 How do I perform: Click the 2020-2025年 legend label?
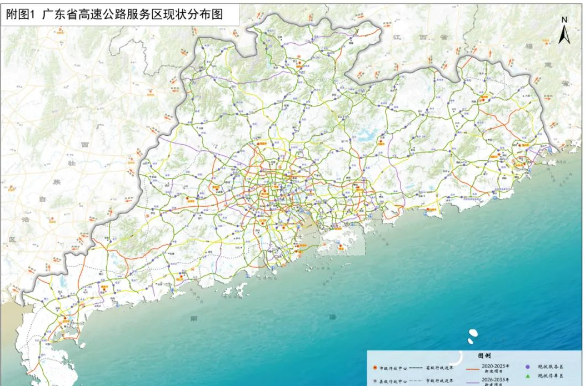point(495,366)
